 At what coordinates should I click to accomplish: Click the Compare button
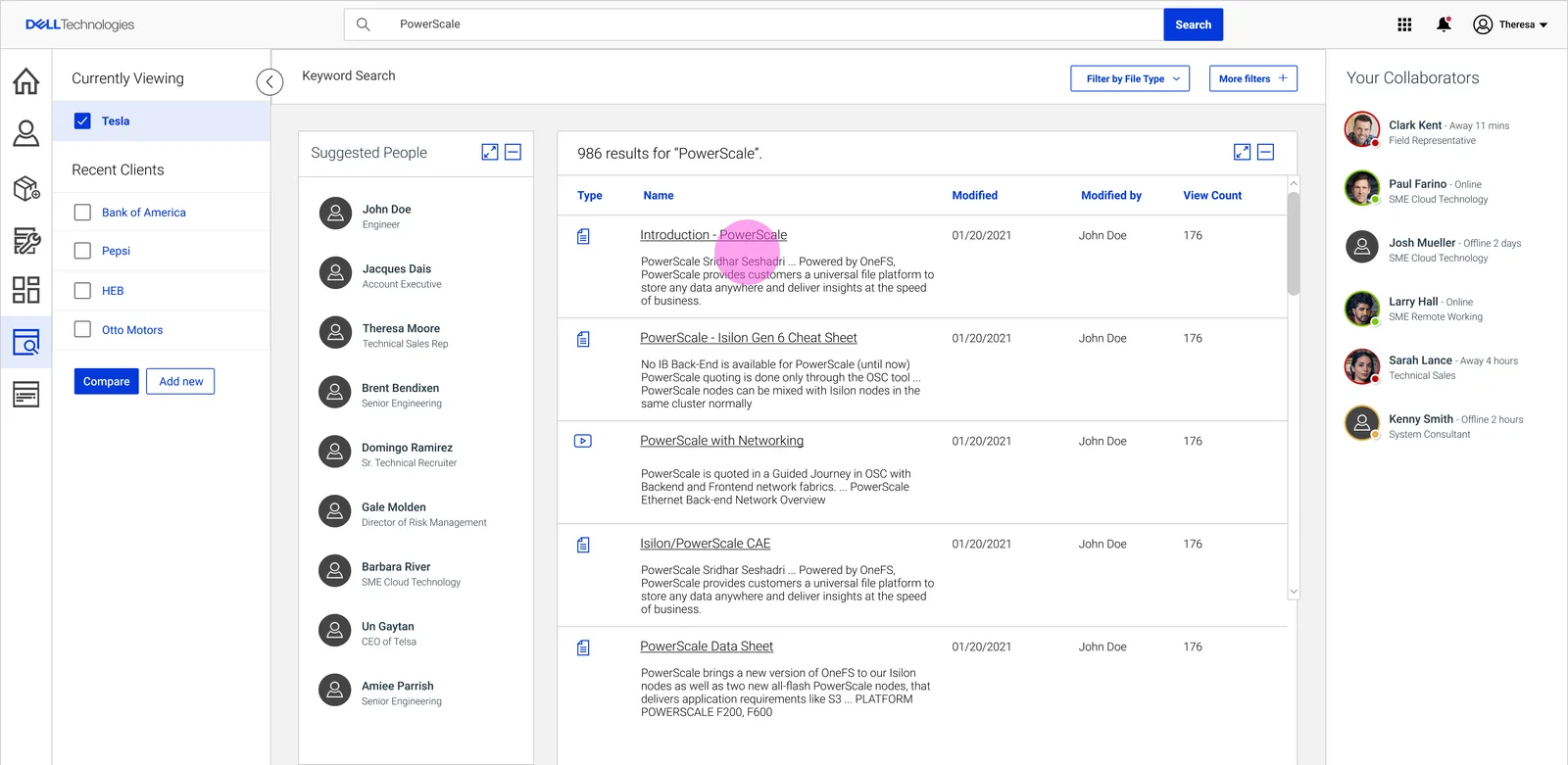click(x=106, y=381)
